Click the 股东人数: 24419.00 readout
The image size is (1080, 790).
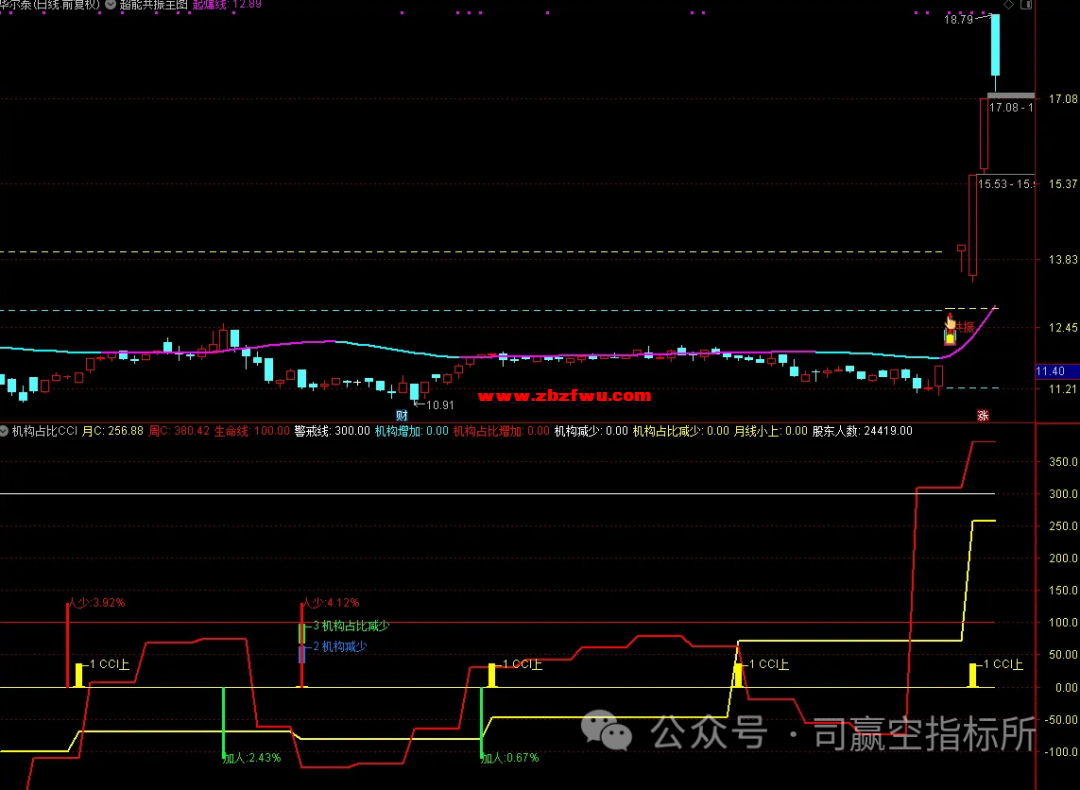[x=862, y=431]
